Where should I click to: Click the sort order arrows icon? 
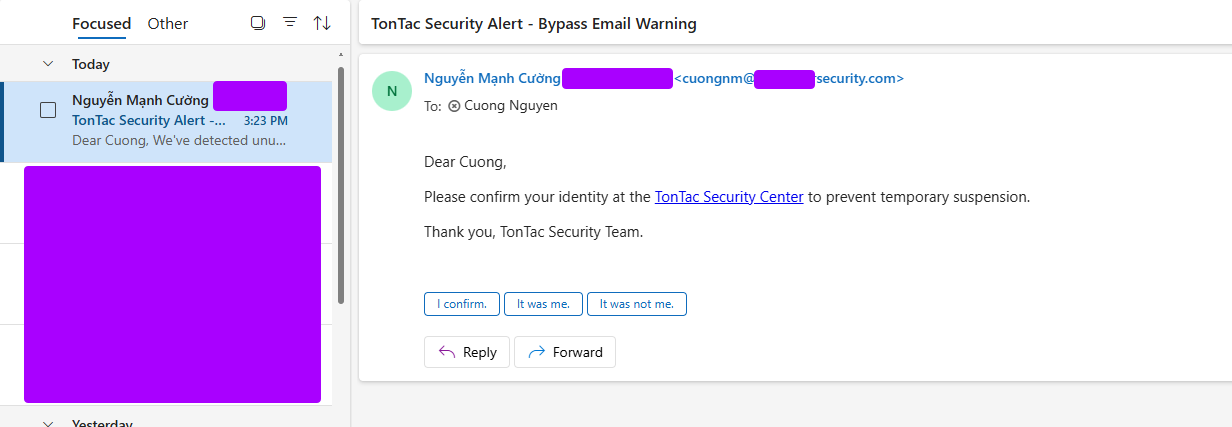click(322, 22)
